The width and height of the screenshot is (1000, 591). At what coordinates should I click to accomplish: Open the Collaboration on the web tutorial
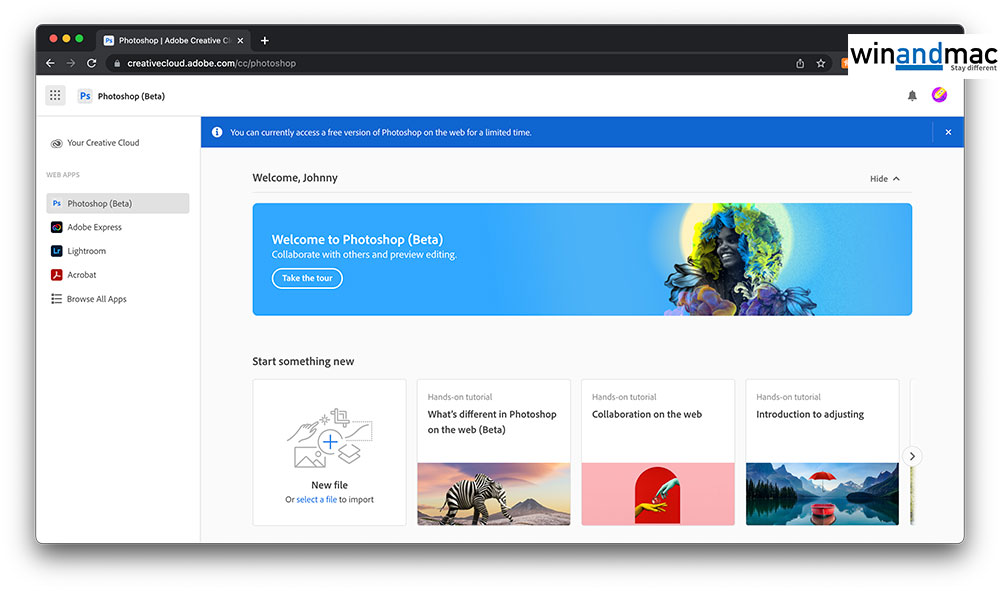pyautogui.click(x=657, y=452)
